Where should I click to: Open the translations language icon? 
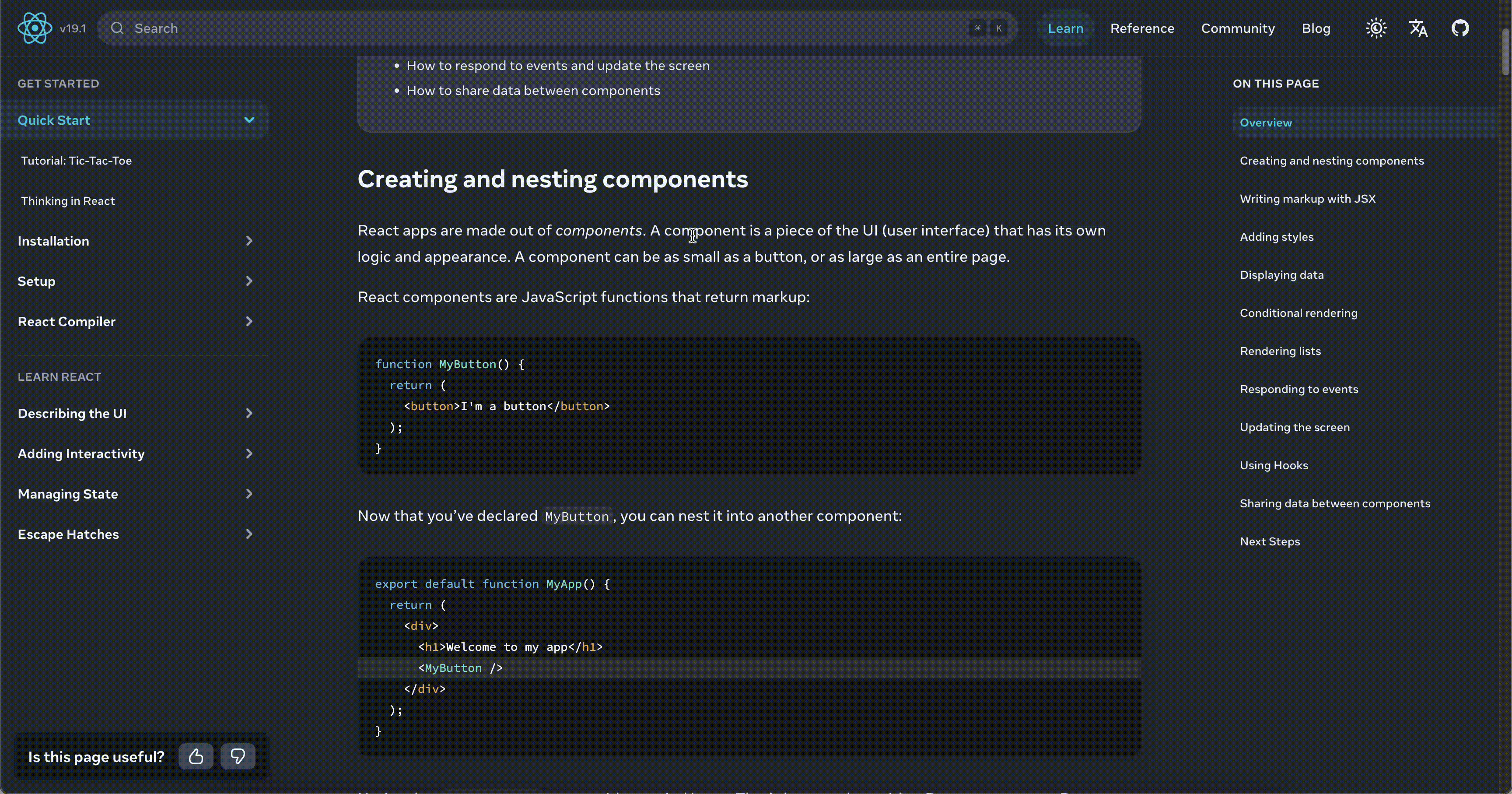[x=1418, y=28]
